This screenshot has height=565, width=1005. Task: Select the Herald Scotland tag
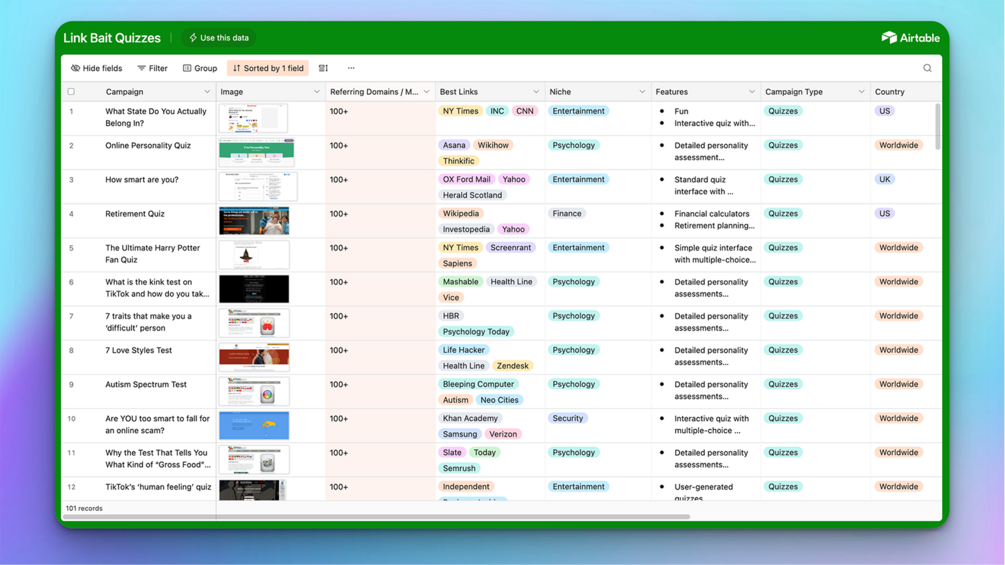(x=472, y=195)
